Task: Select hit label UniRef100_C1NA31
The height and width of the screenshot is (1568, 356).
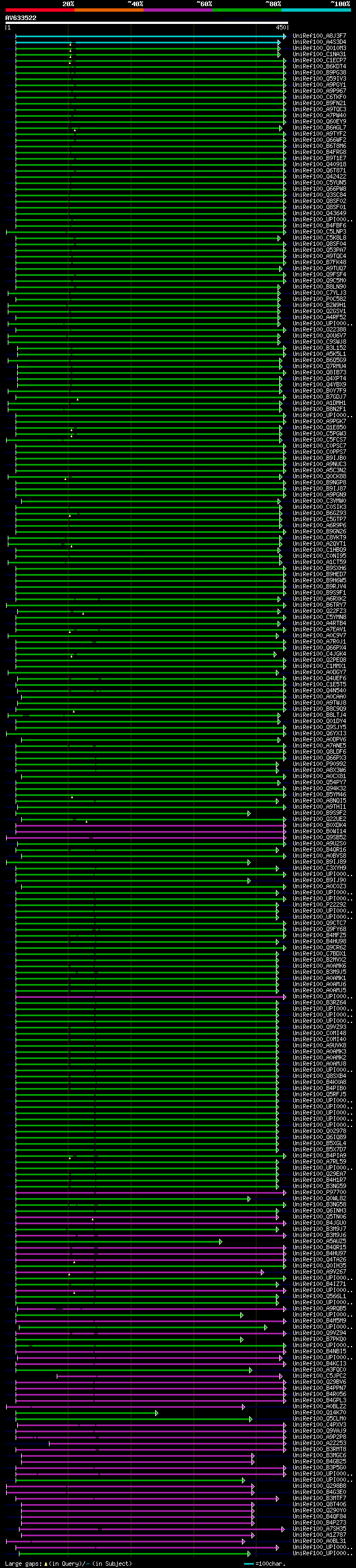Action: pyautogui.click(x=319, y=55)
